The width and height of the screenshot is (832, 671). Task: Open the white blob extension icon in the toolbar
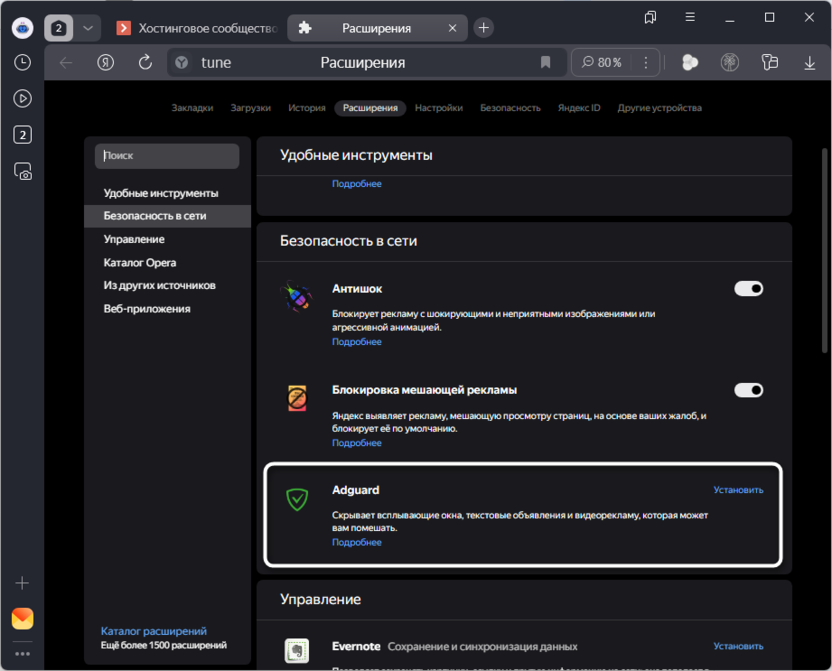point(690,63)
